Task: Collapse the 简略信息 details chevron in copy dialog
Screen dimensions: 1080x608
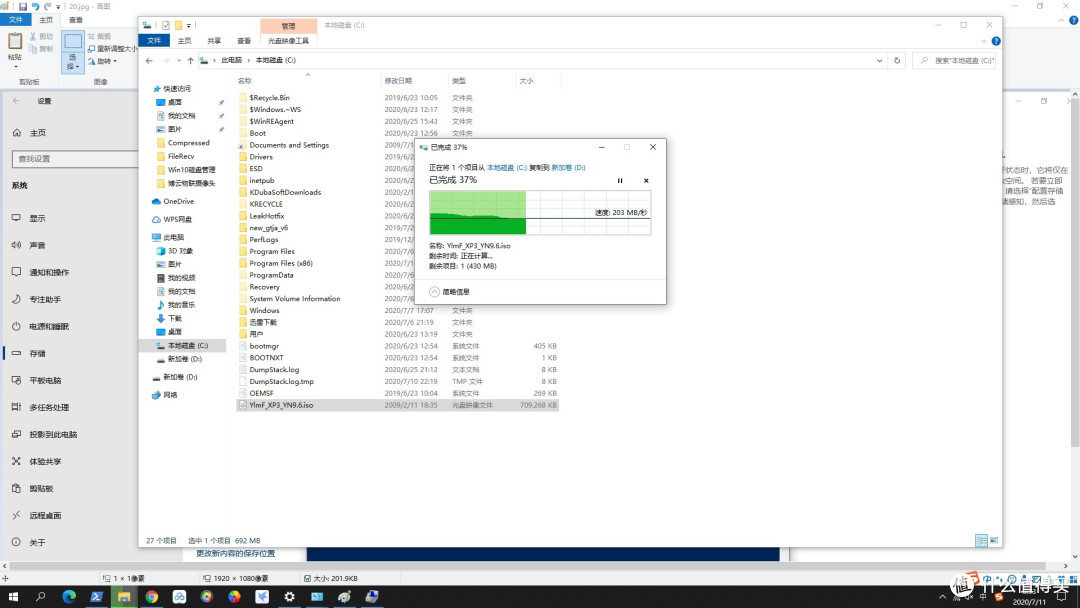Action: [x=432, y=292]
